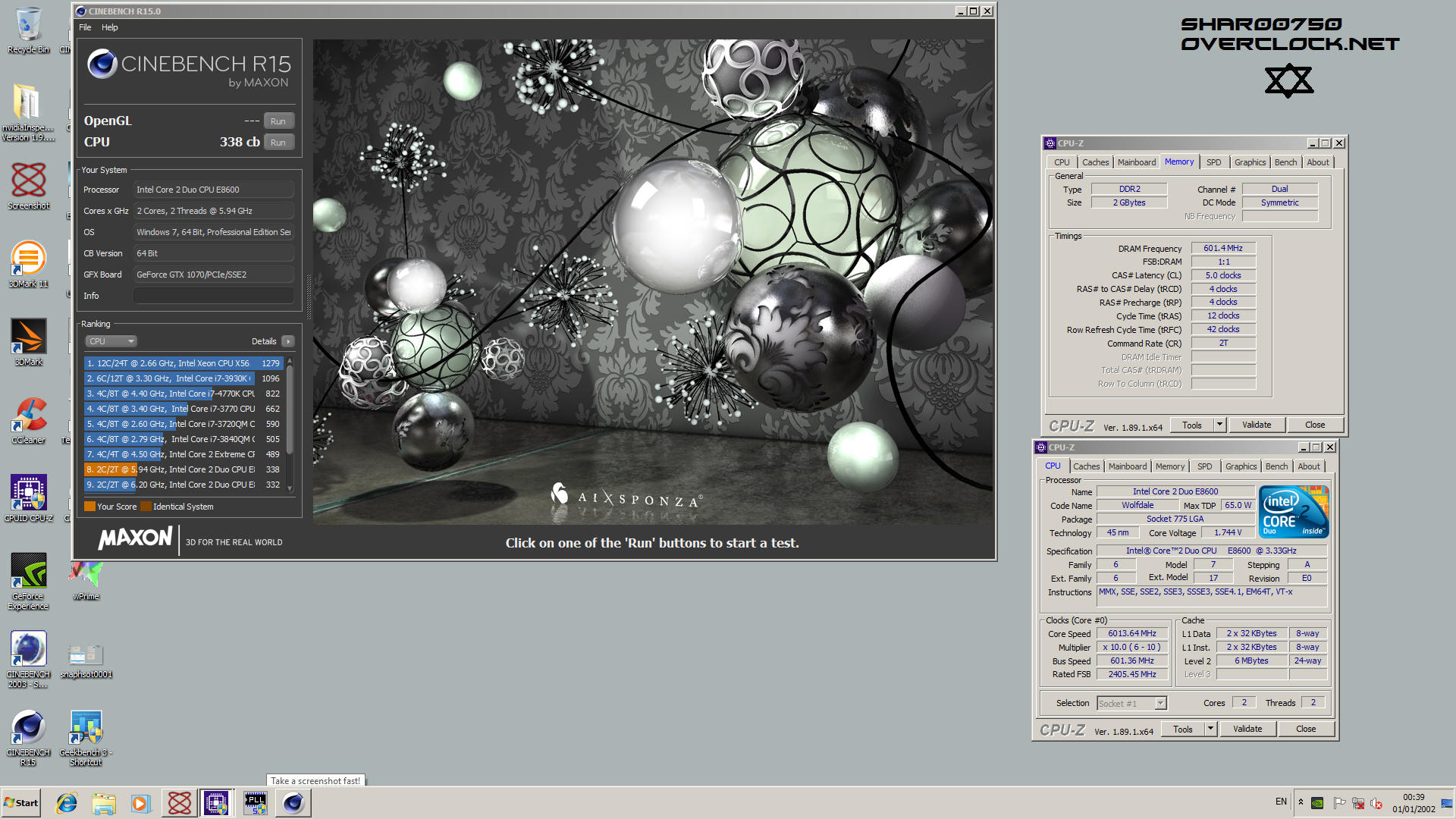The height and width of the screenshot is (819, 1456).
Task: Launch wPrime desktop shortcut
Action: tap(86, 581)
